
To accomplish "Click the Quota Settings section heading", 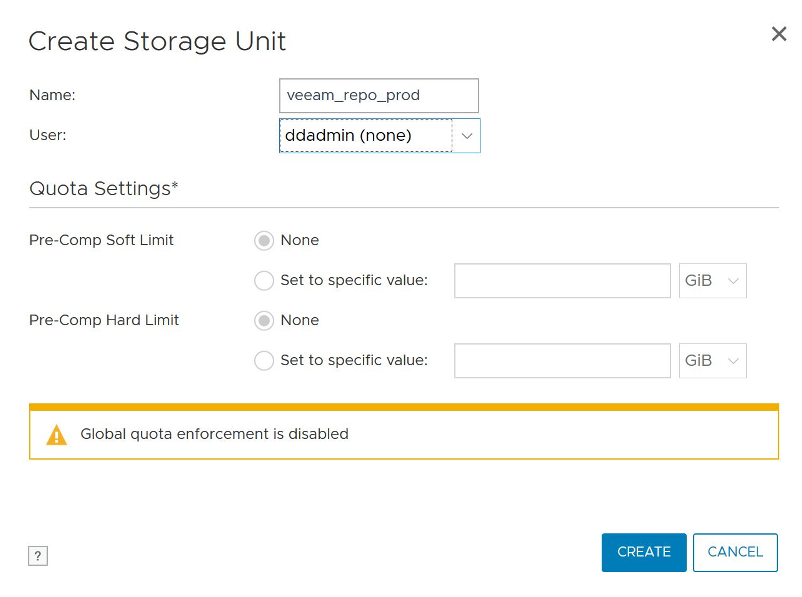I will point(103,188).
